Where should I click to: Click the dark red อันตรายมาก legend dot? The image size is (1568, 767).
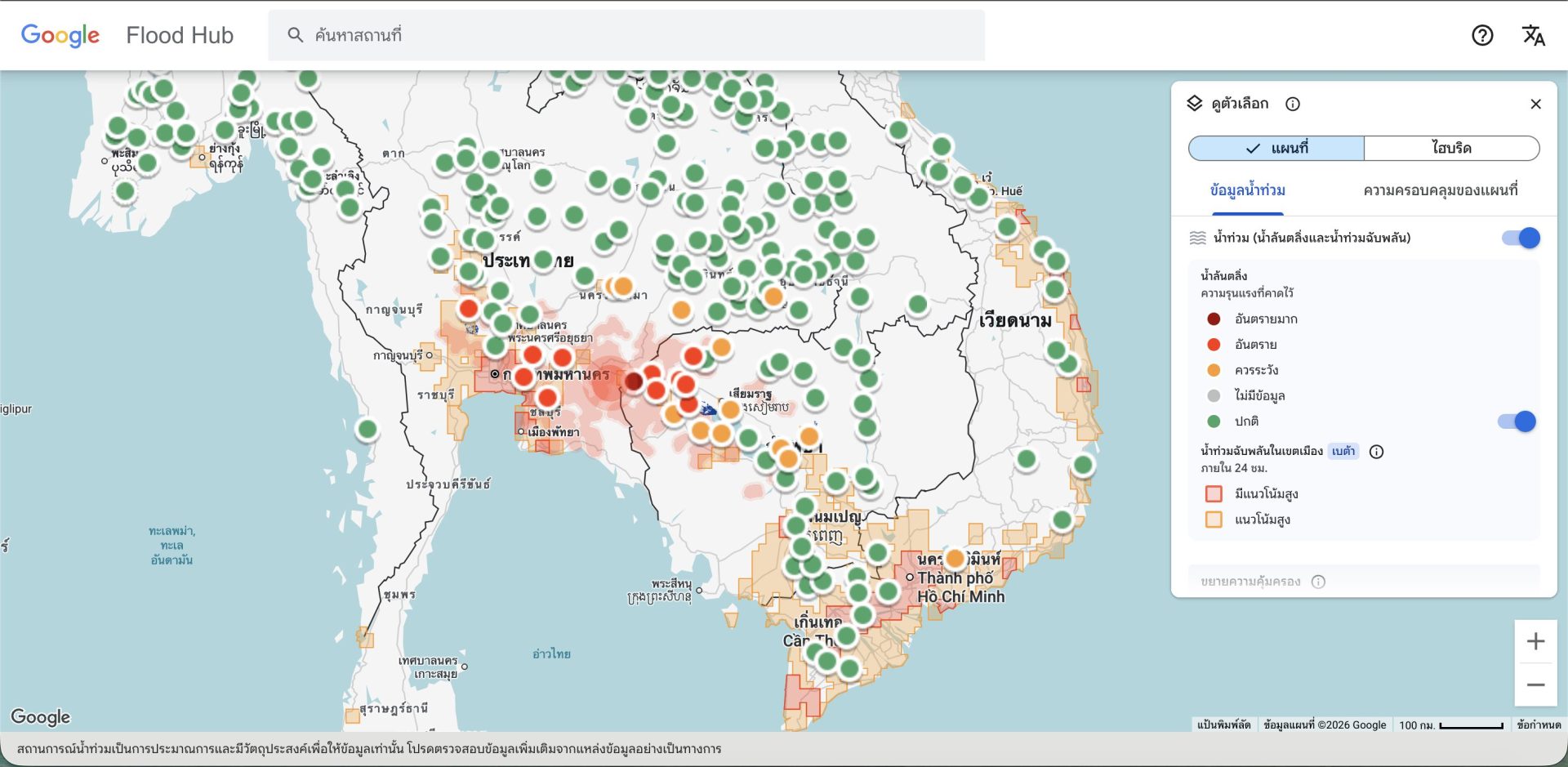tap(1214, 319)
